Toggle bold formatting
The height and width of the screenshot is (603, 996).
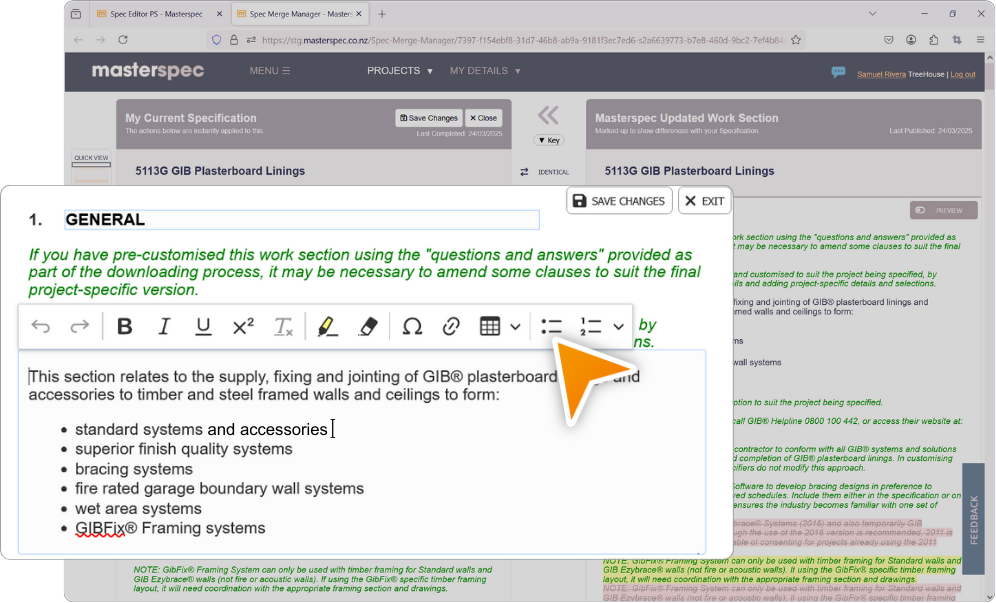tap(124, 327)
